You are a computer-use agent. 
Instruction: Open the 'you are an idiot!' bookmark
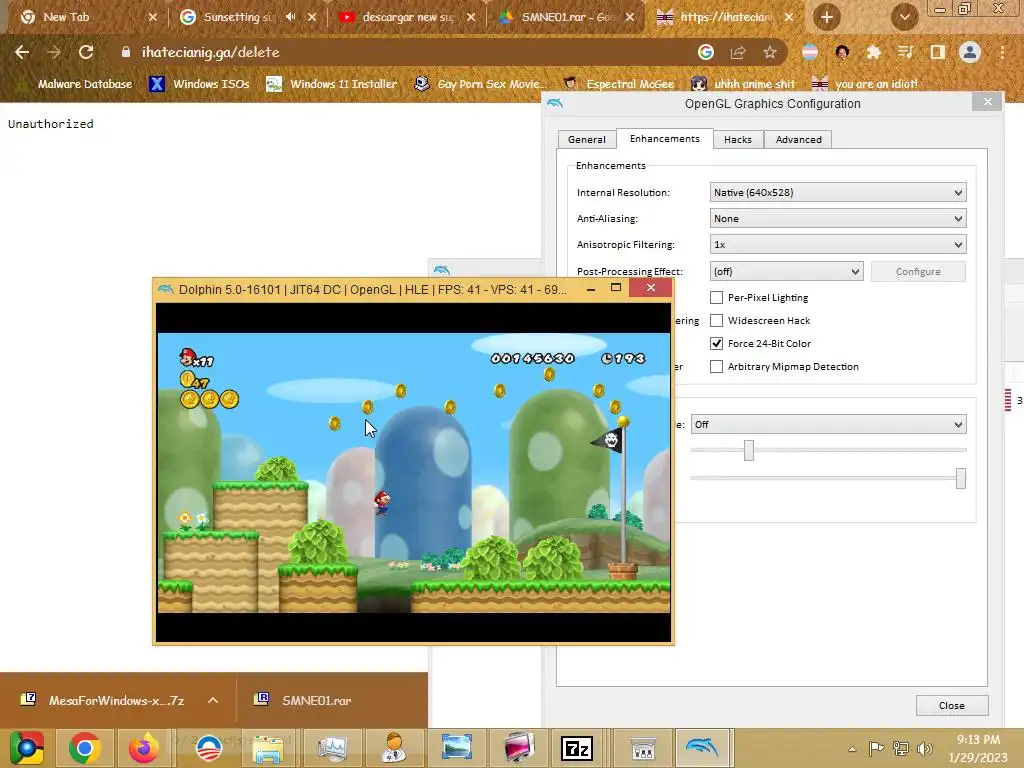(x=865, y=84)
